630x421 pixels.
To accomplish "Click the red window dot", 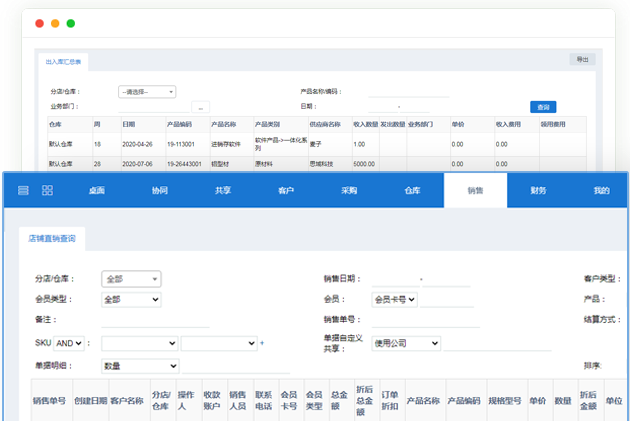I will coord(40,22).
